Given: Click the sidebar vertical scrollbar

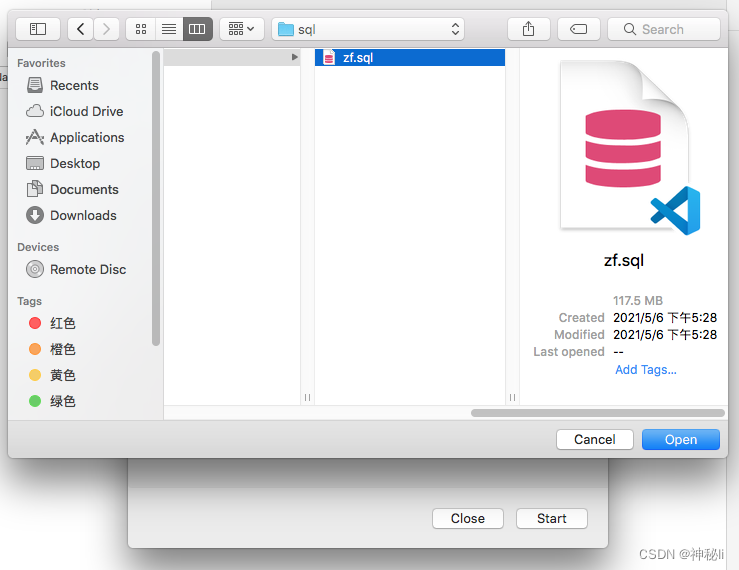Looking at the screenshot, I should (x=156, y=198).
